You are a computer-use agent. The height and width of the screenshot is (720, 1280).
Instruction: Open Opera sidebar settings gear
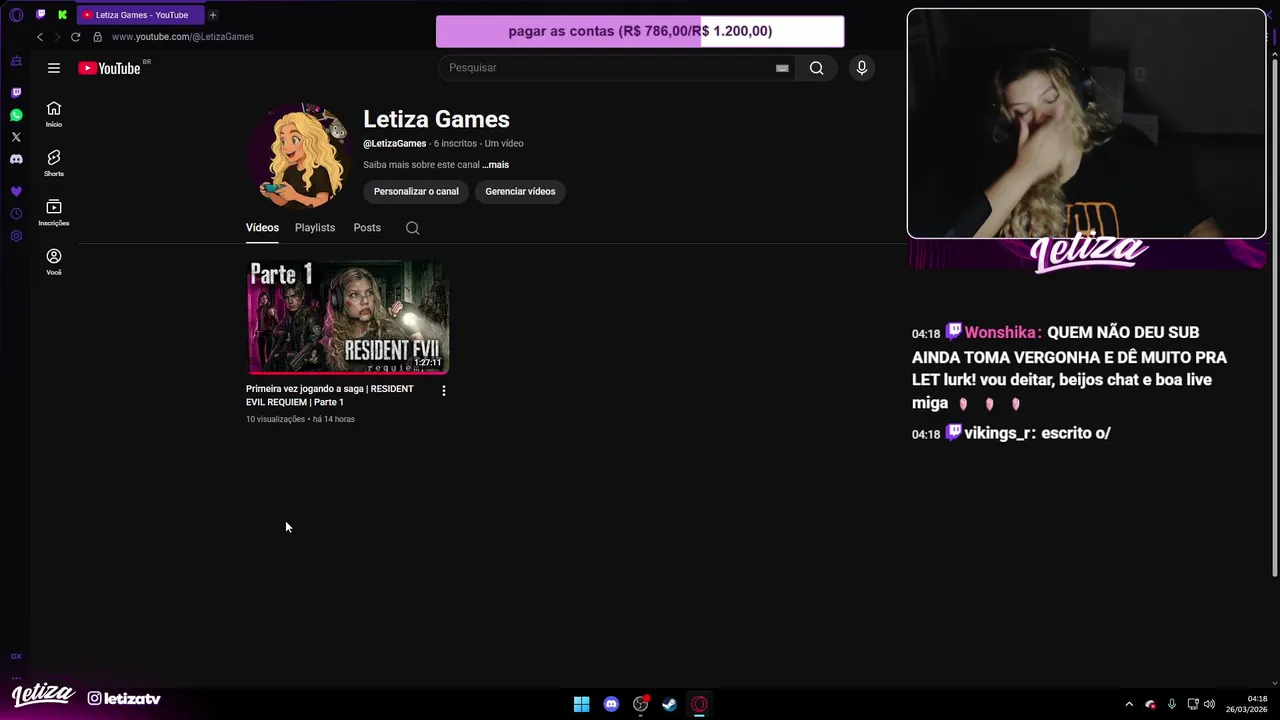pyautogui.click(x=16, y=236)
